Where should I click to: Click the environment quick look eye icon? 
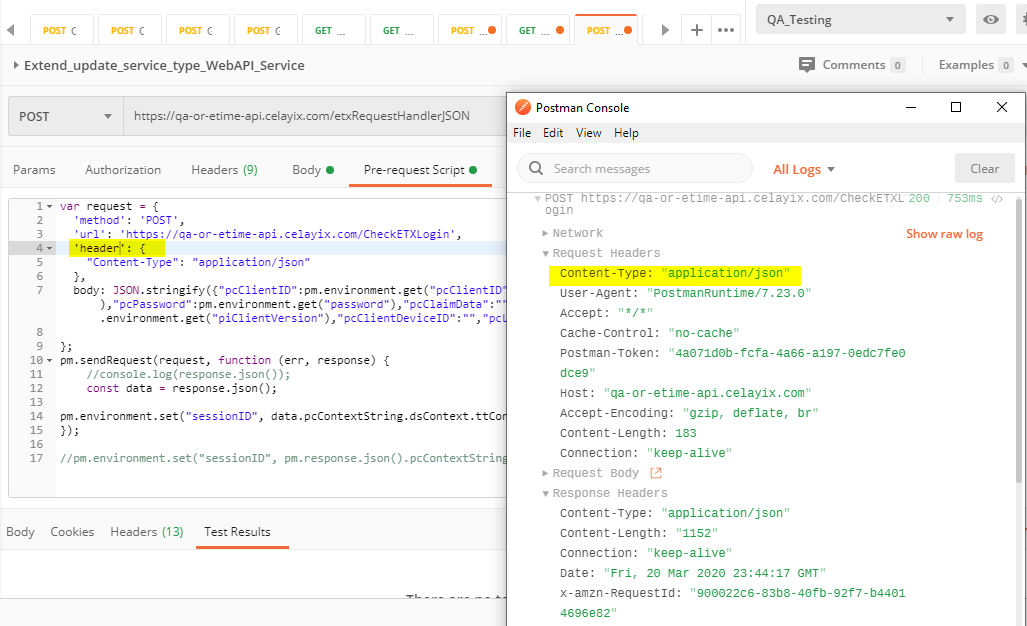[991, 20]
